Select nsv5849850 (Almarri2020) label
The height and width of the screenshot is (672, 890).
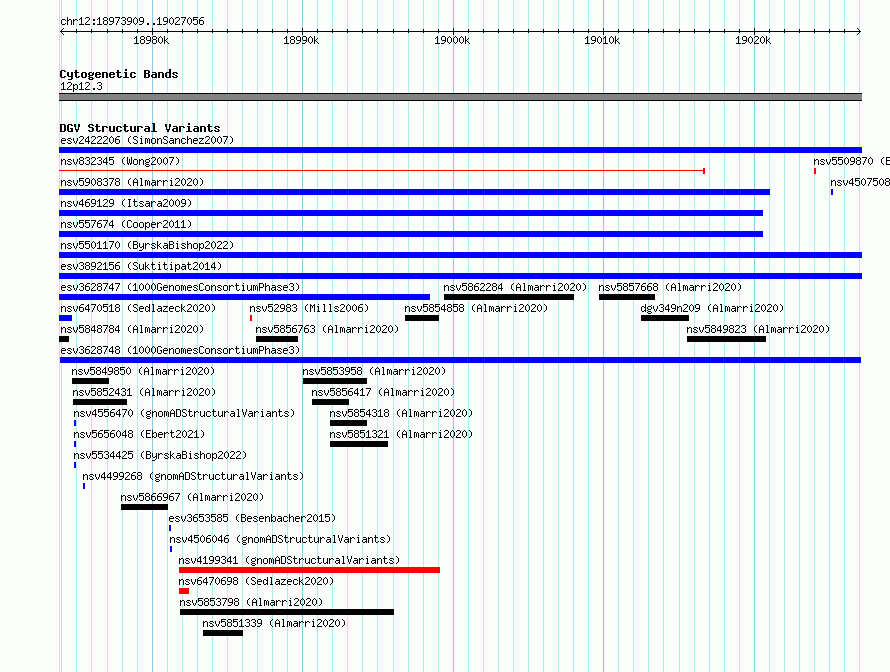[143, 371]
